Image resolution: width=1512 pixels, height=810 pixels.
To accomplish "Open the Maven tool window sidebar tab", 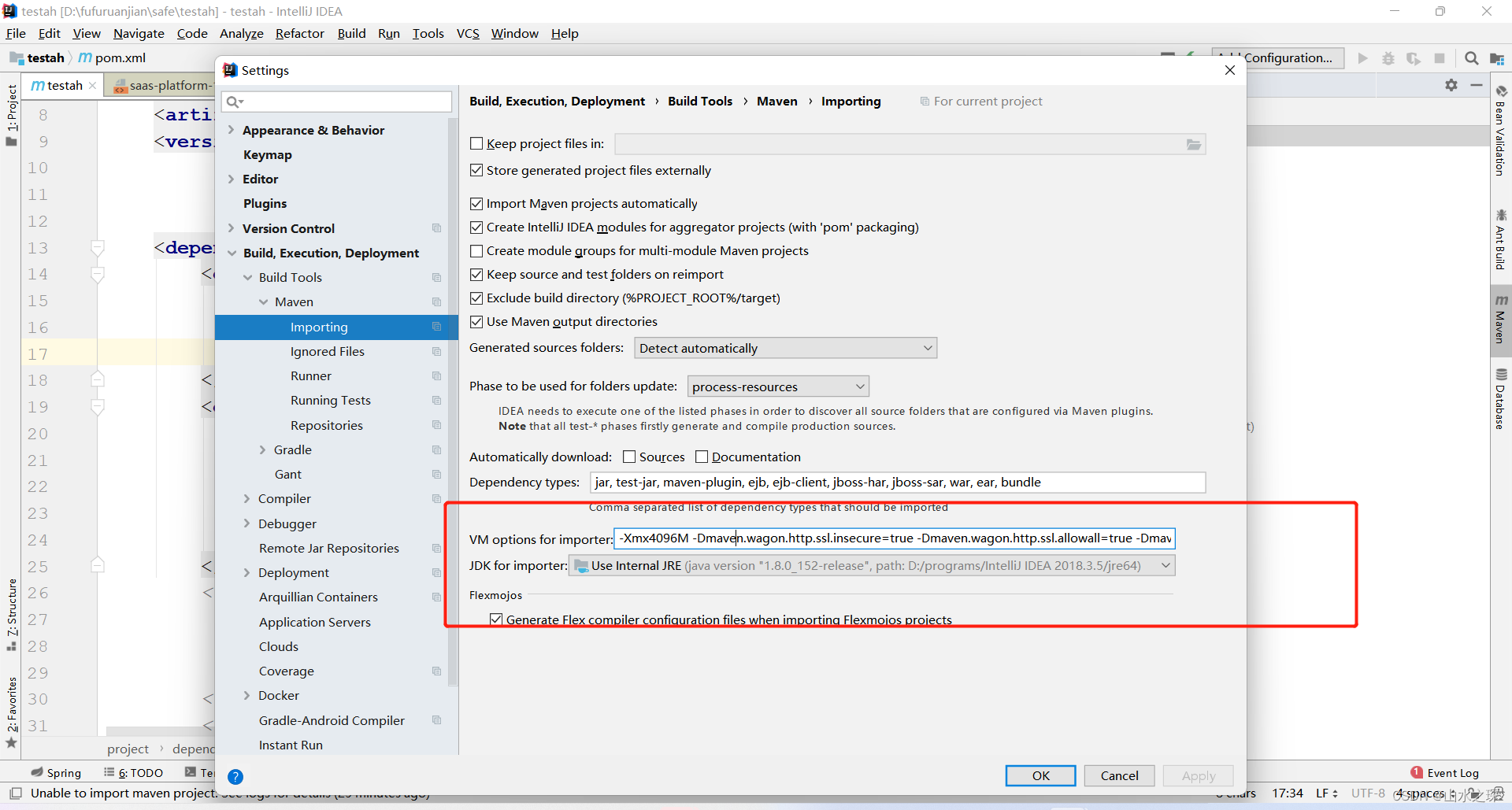I will (x=1501, y=320).
